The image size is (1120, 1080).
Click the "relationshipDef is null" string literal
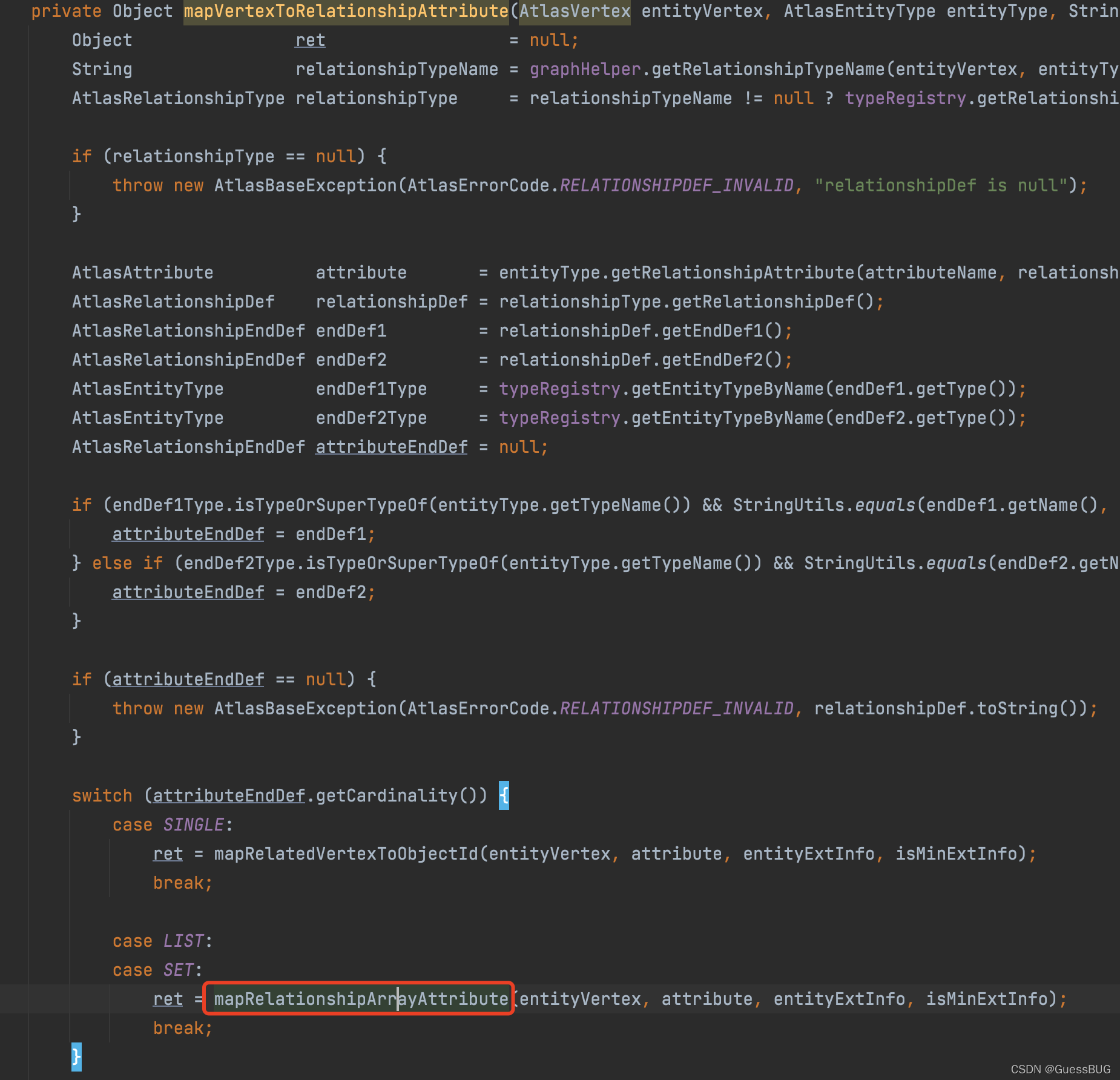tap(941, 186)
